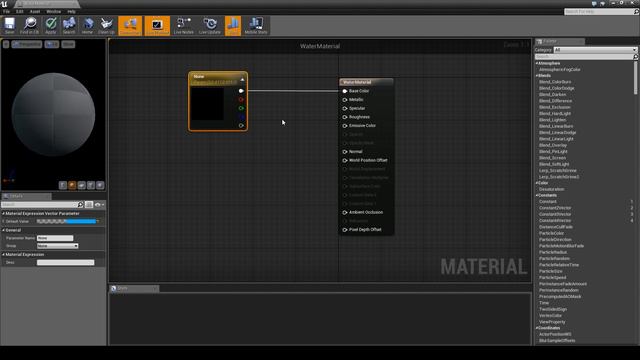The width and height of the screenshot is (640, 360).
Task: Set preview mesh to sphere
Action: (72, 185)
